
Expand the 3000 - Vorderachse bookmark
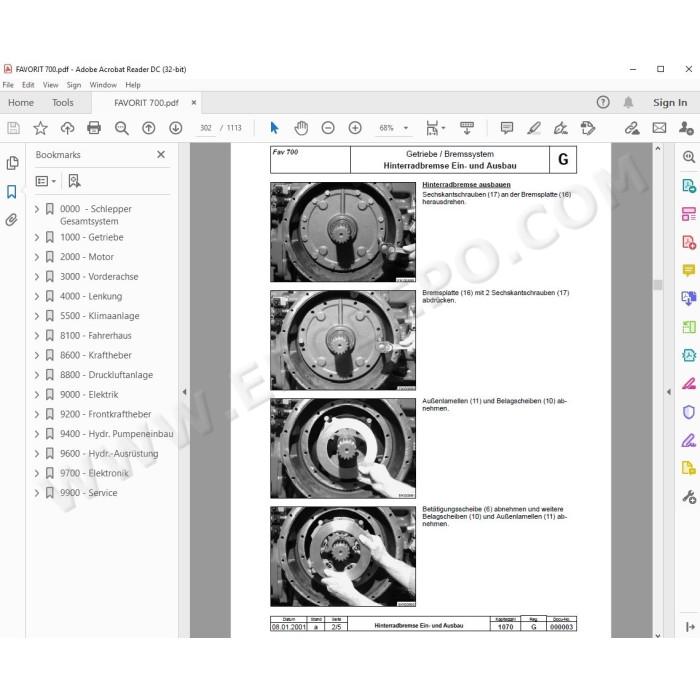37,276
